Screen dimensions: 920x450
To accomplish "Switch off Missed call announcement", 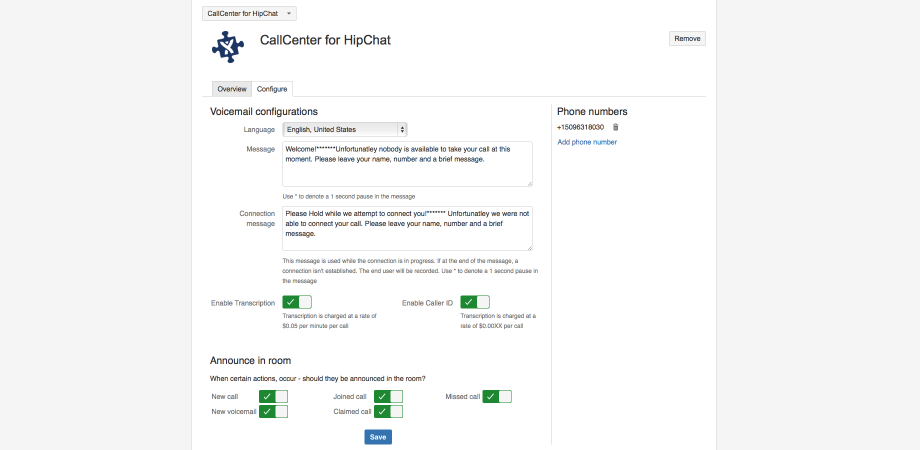I will 497,397.
